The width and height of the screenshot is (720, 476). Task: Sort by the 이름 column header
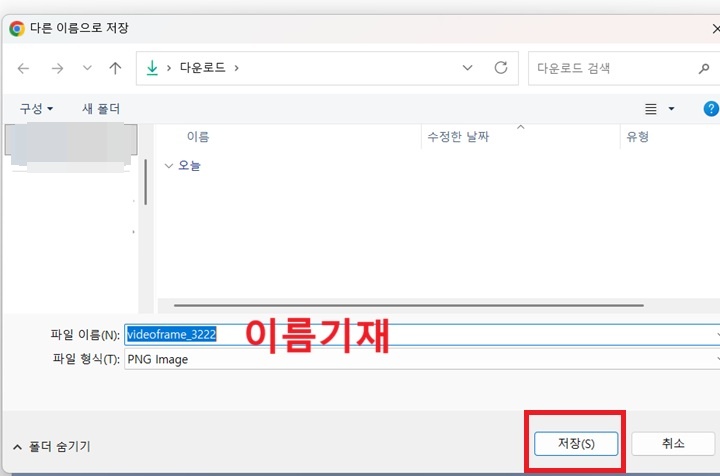pyautogui.click(x=198, y=137)
